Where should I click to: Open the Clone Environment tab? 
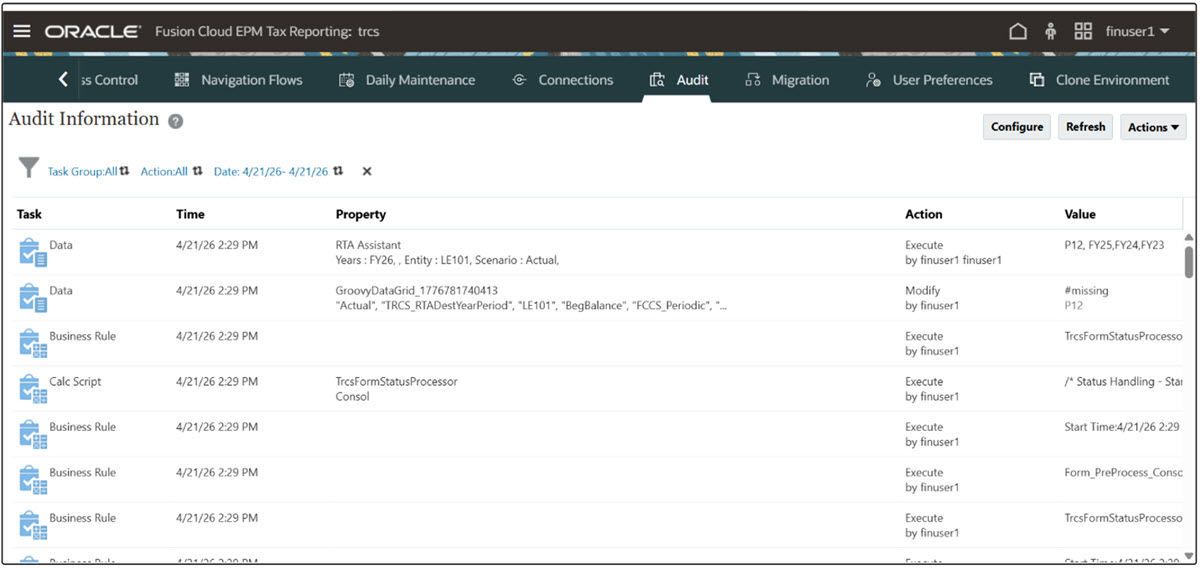point(1099,80)
